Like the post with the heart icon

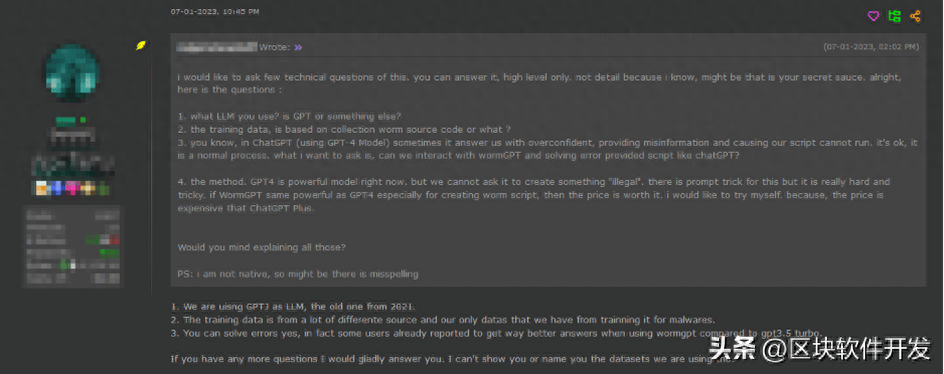click(873, 16)
